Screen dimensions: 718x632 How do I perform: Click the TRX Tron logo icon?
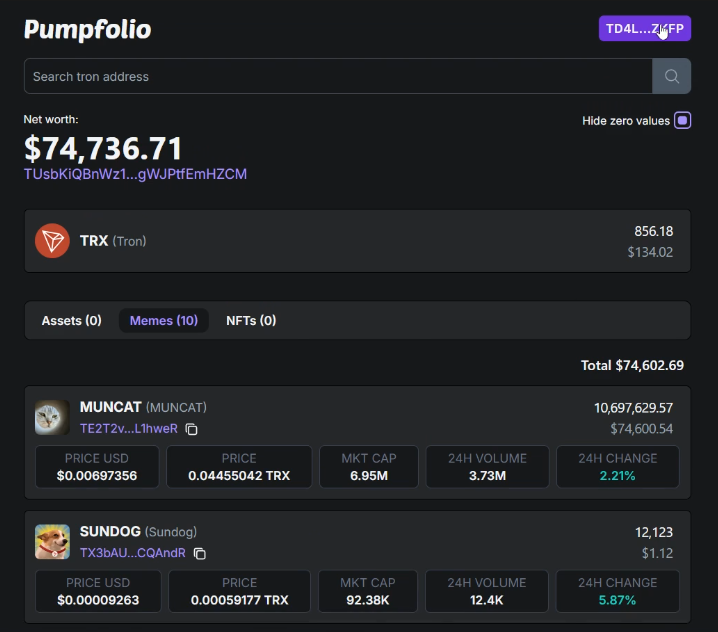tap(52, 241)
